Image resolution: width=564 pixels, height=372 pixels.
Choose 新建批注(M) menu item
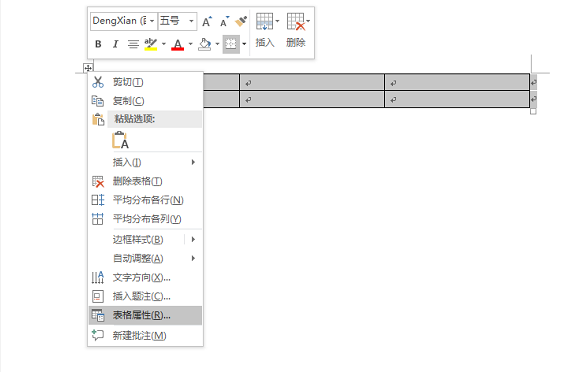click(x=145, y=336)
